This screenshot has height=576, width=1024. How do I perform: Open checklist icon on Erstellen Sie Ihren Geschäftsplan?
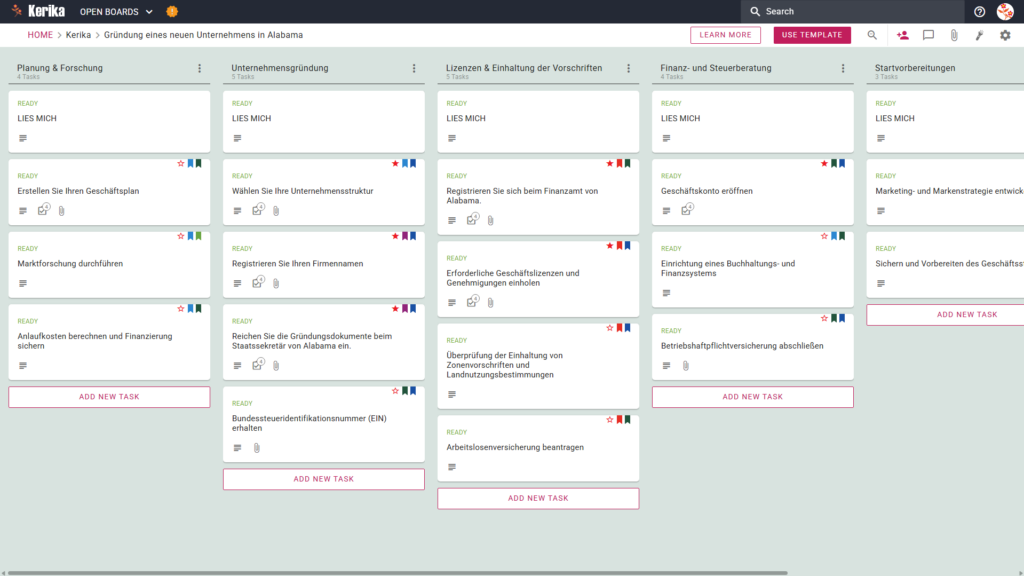(43, 210)
